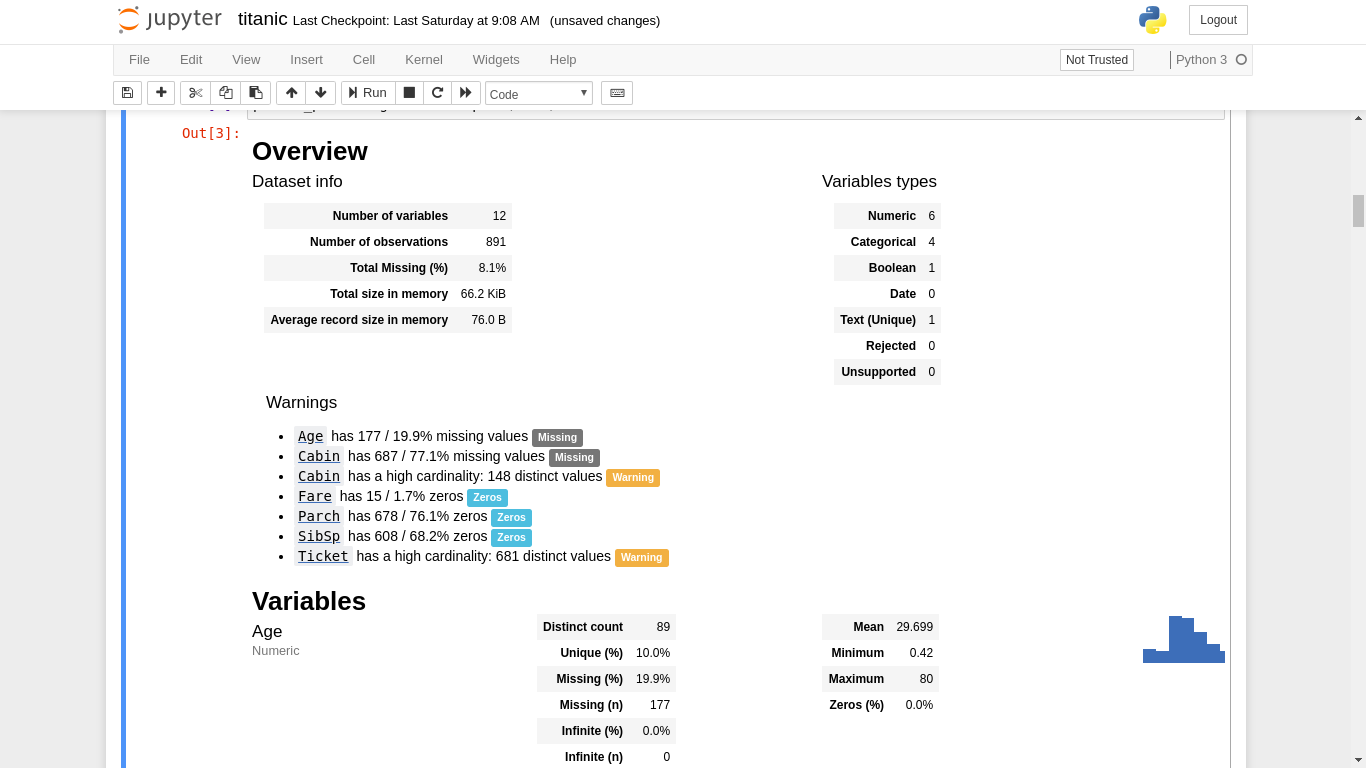Click the notebook title titanic to rename it

pos(262,19)
